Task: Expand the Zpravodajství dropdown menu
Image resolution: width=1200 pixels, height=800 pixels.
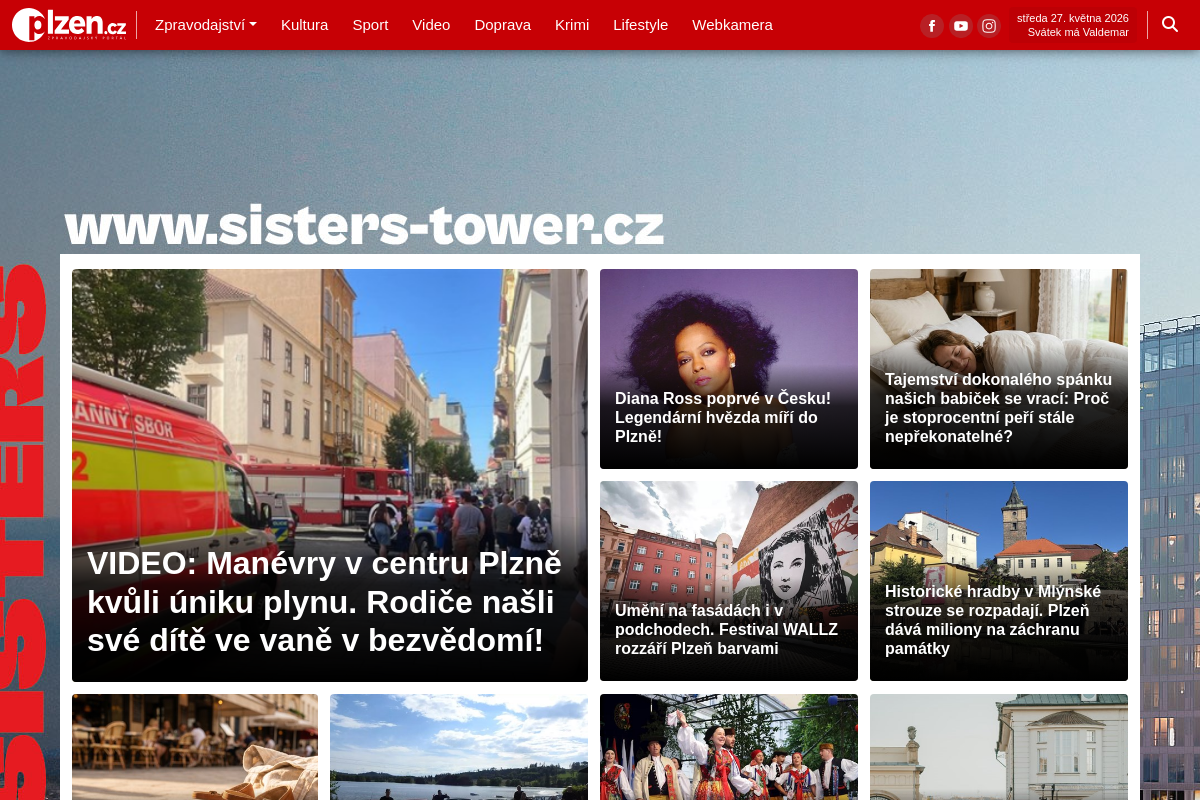Action: pyautogui.click(x=206, y=25)
